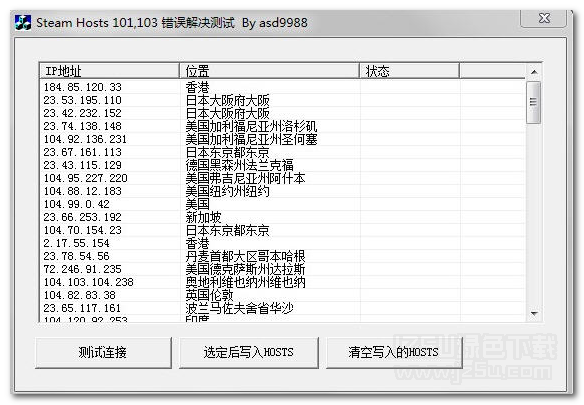Click the 清空写入的HOSTS button
Image resolution: width=584 pixels, height=405 pixels.
coord(394,352)
